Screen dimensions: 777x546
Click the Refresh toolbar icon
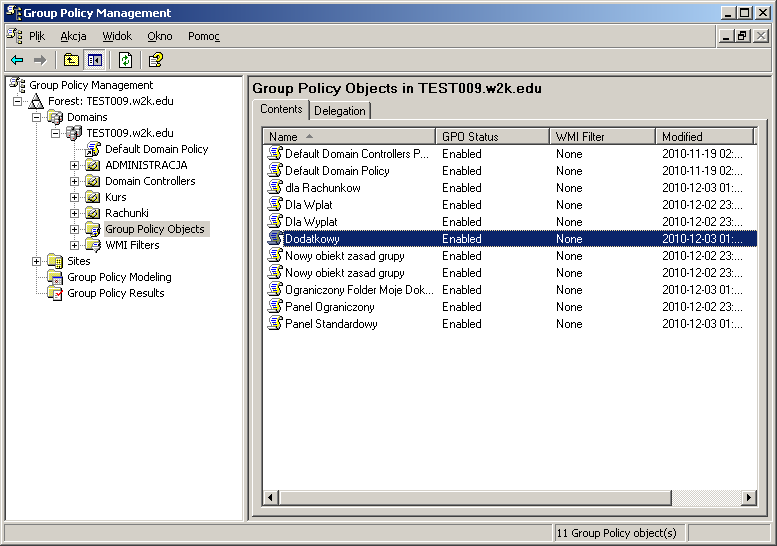[125, 60]
